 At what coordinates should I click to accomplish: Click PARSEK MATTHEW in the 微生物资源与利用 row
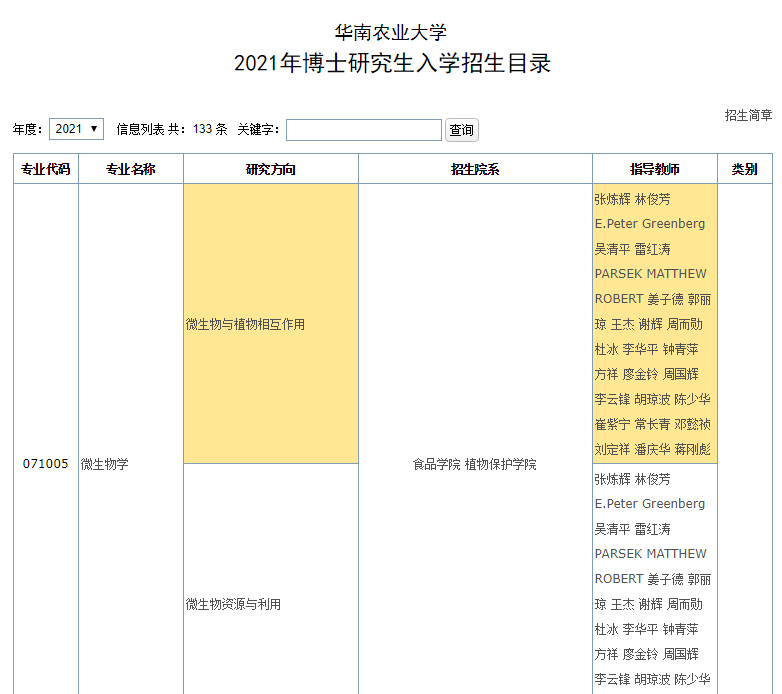[650, 554]
